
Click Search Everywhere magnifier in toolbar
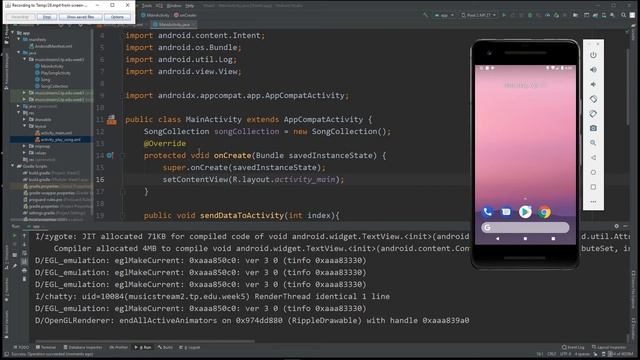coord(623,15)
